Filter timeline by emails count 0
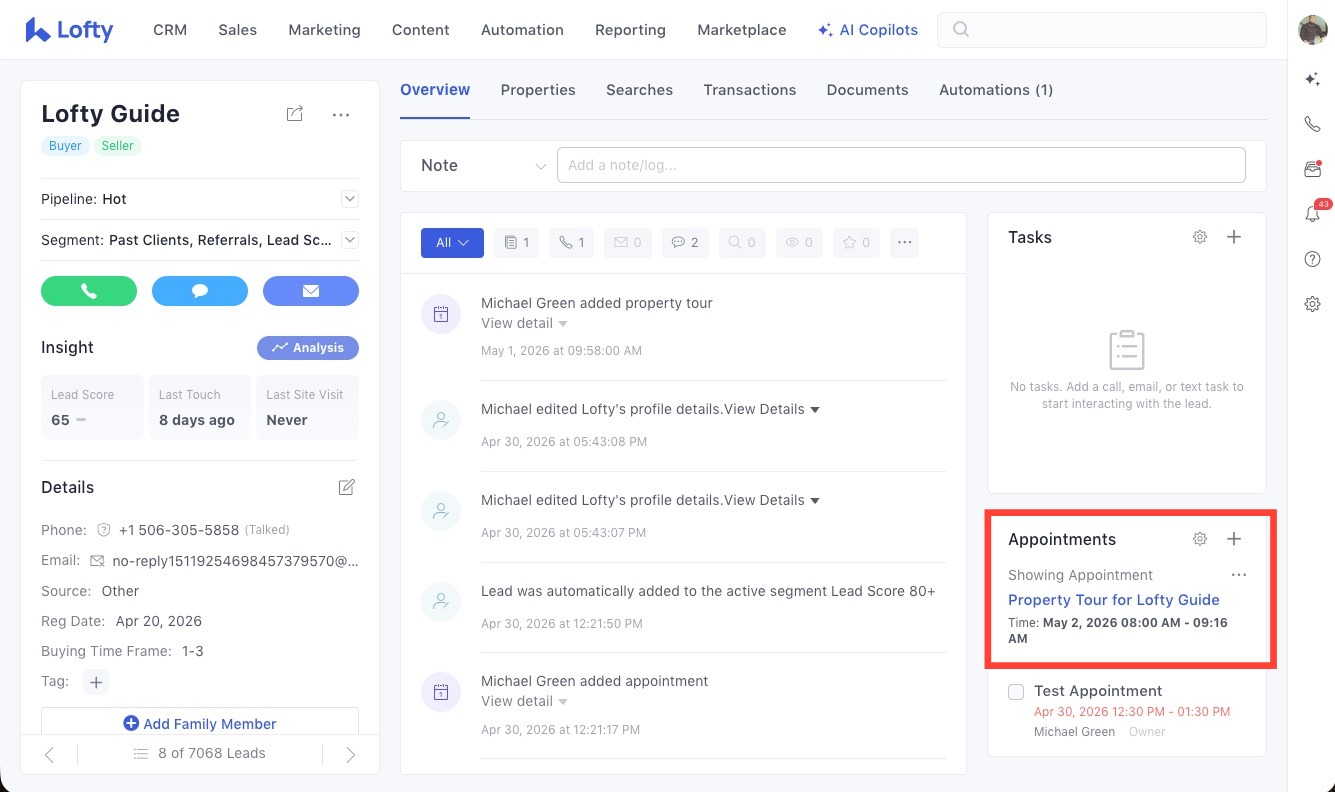This screenshot has width=1335, height=792. [x=627, y=242]
